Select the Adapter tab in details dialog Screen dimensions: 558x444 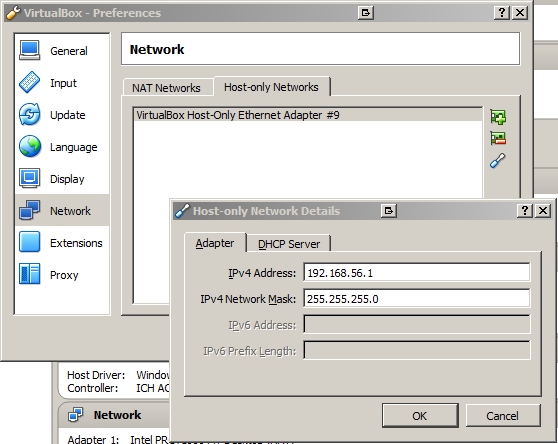215,243
